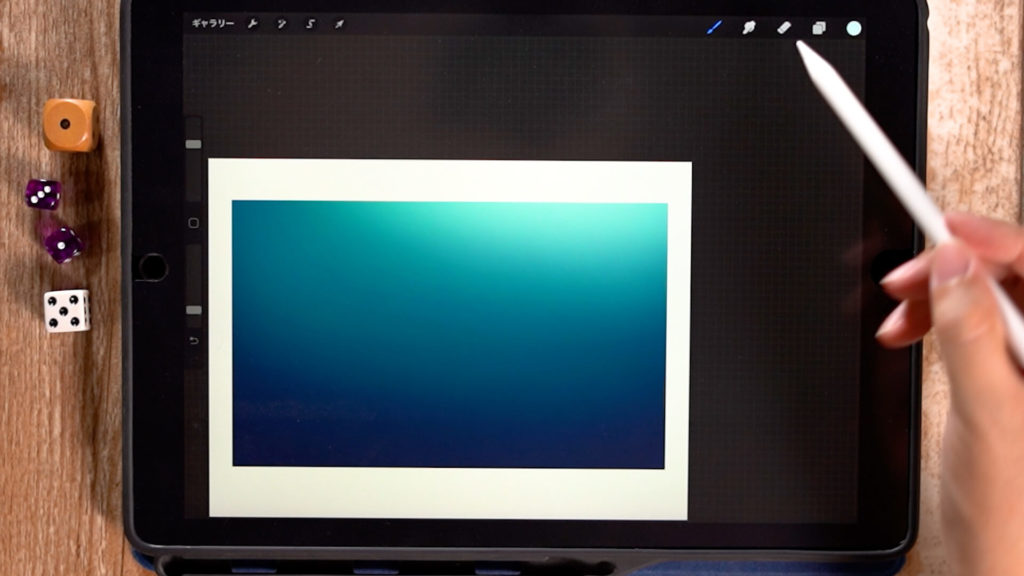Click the brush size slider handle

pos(194,144)
